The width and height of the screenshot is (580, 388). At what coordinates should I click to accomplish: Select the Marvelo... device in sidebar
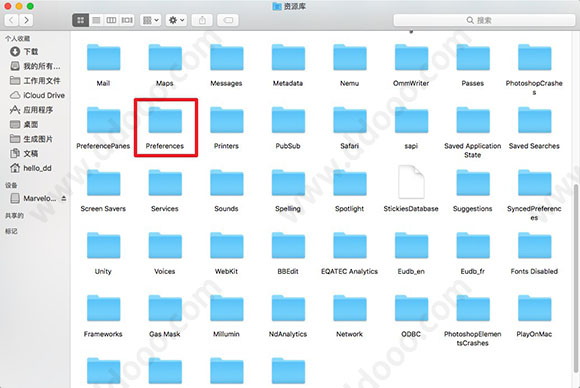point(34,199)
